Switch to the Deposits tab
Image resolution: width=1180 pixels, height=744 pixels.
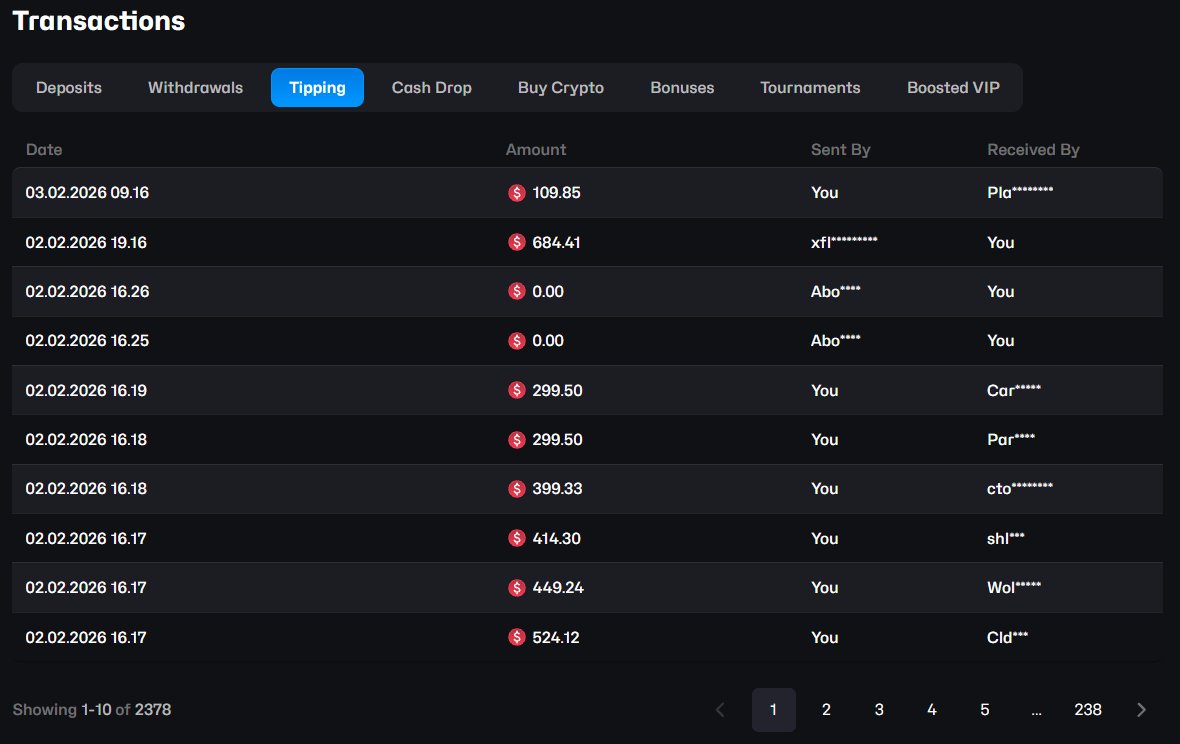[x=68, y=88]
